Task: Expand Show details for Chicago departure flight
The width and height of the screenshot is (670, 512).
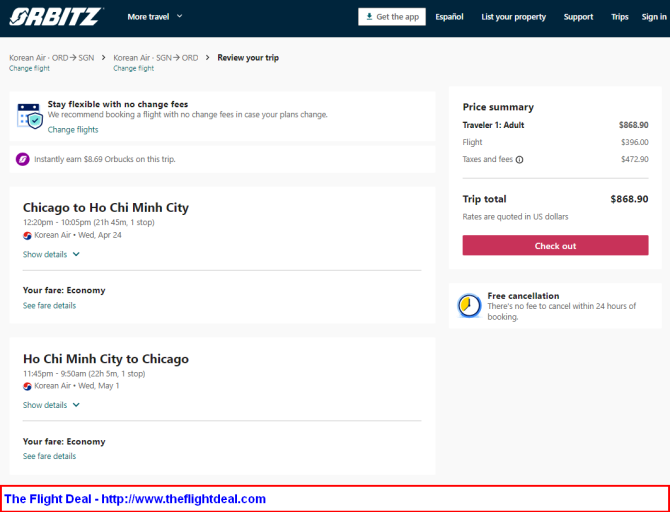Action: [51, 254]
